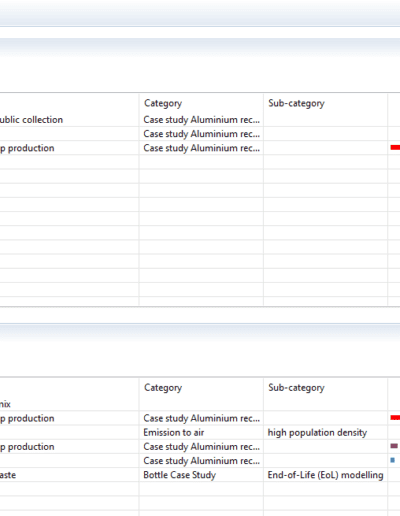Select the 'End-of-Life (EoL) modelling' cell
The image size is (400, 516).
click(325, 475)
